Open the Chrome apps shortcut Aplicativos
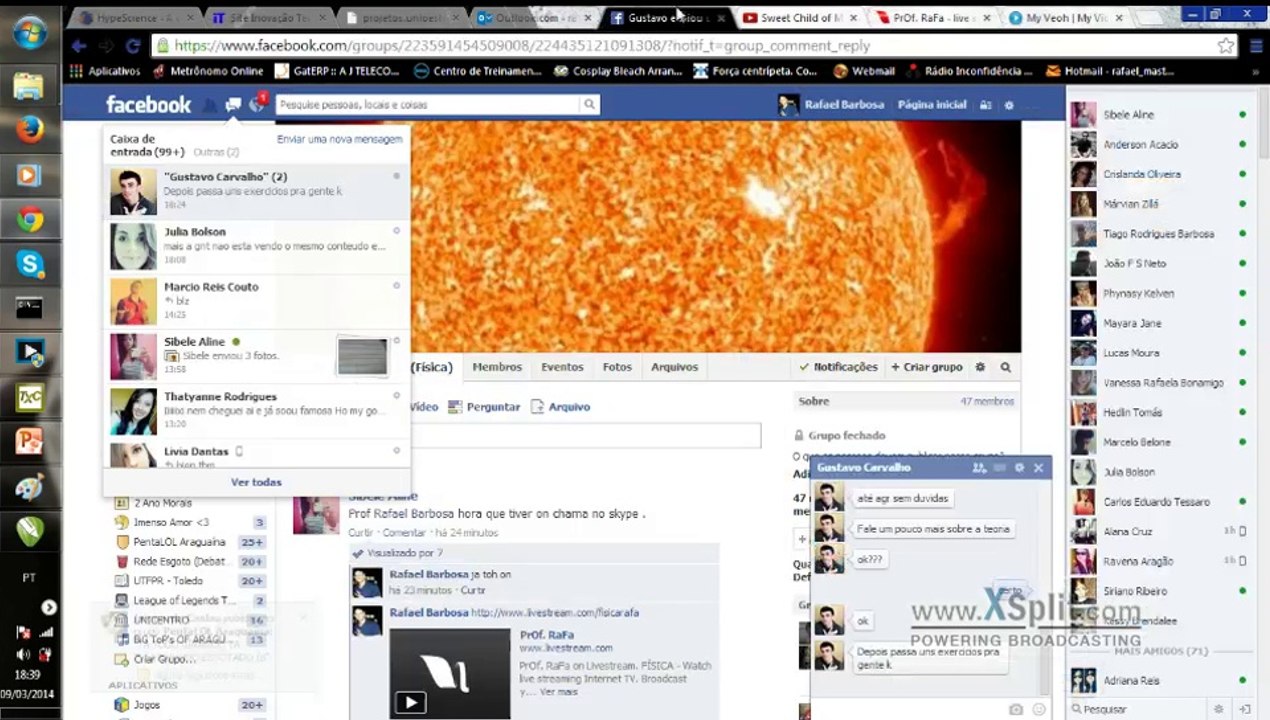The width and height of the screenshot is (1270, 720). click(x=105, y=71)
